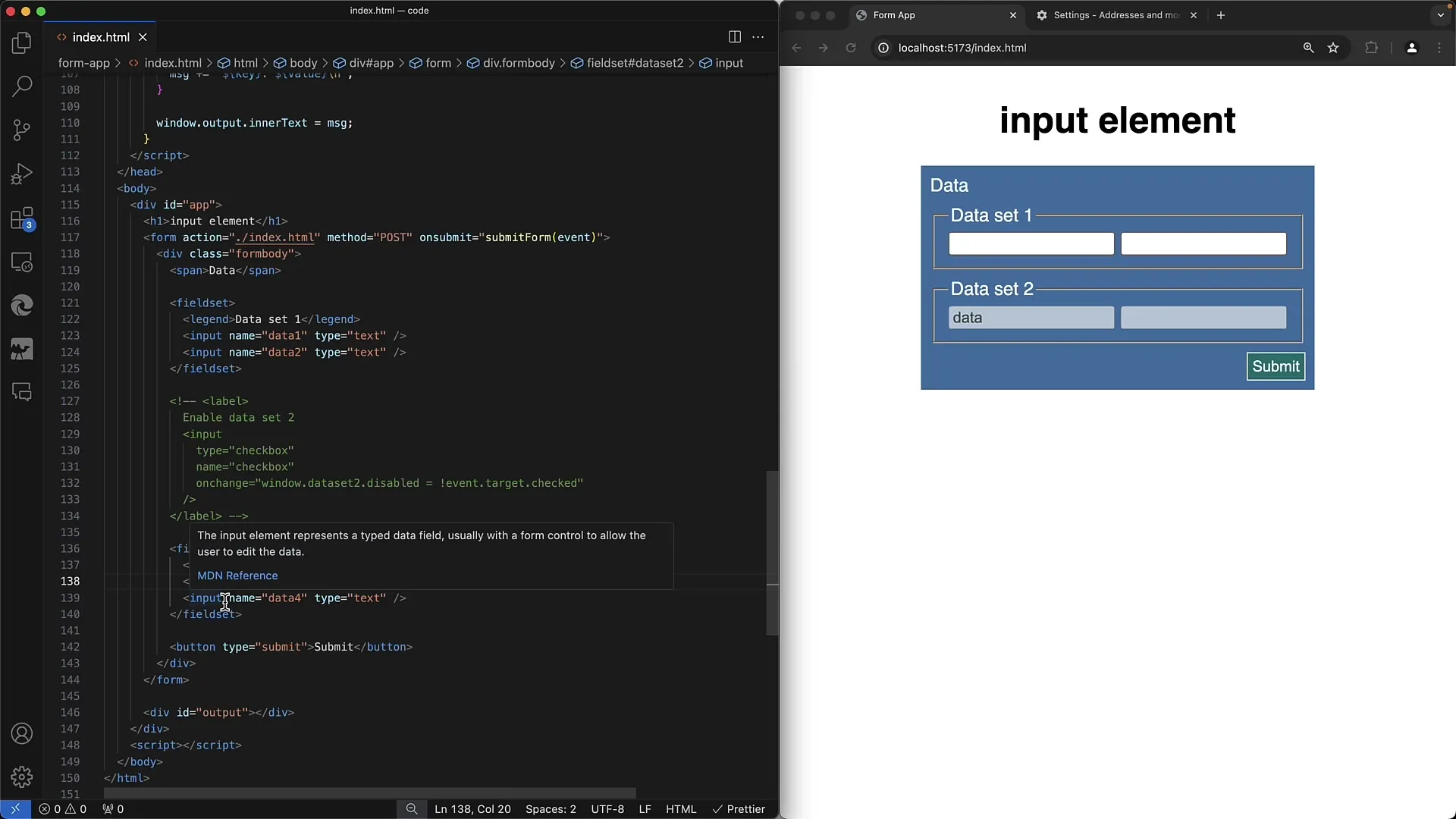Click the HTML language mode selector
Screen dimensions: 1456x819
click(x=681, y=809)
